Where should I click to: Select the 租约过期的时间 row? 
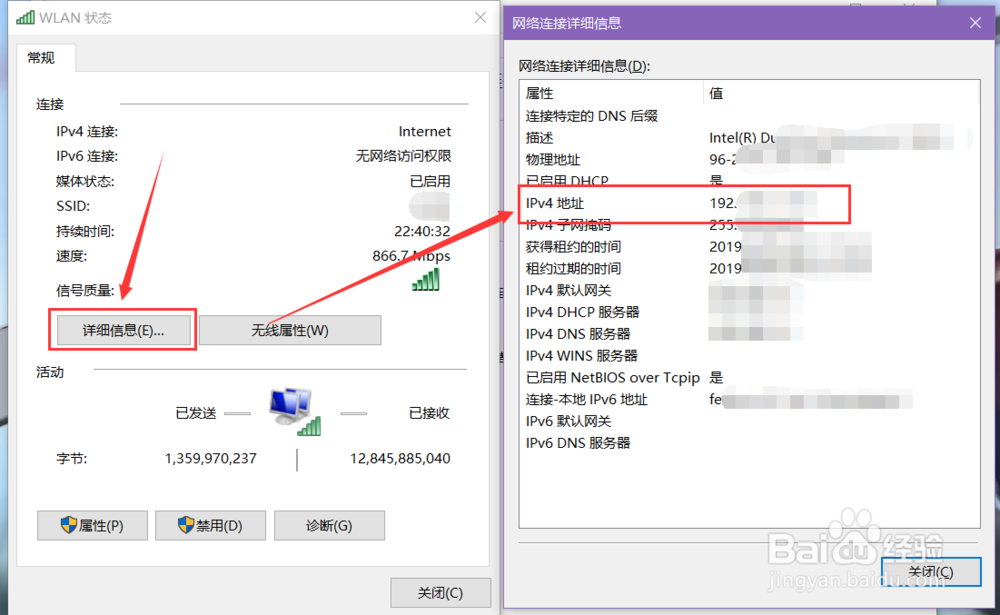(749, 268)
